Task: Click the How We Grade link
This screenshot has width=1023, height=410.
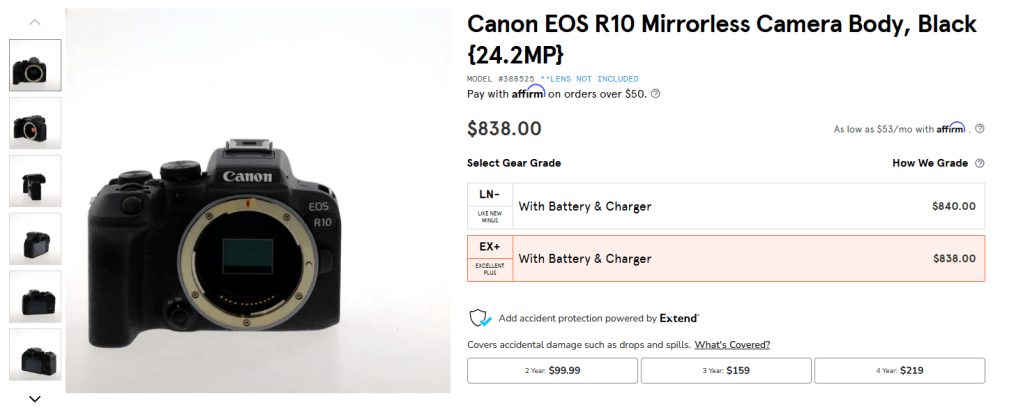Action: 930,163
